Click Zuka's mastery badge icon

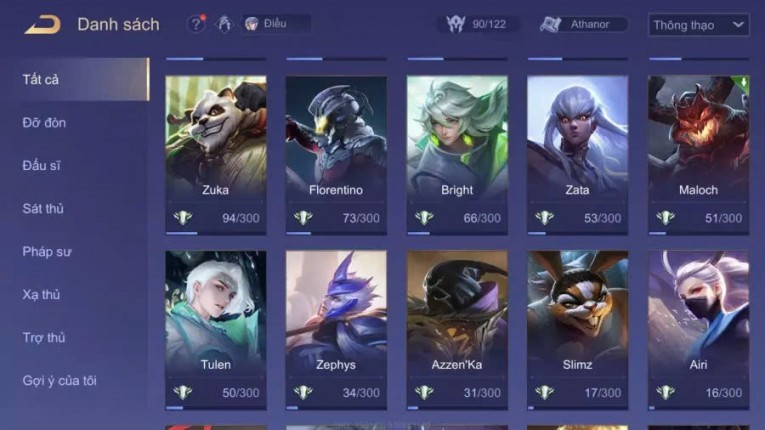pyautogui.click(x=183, y=218)
